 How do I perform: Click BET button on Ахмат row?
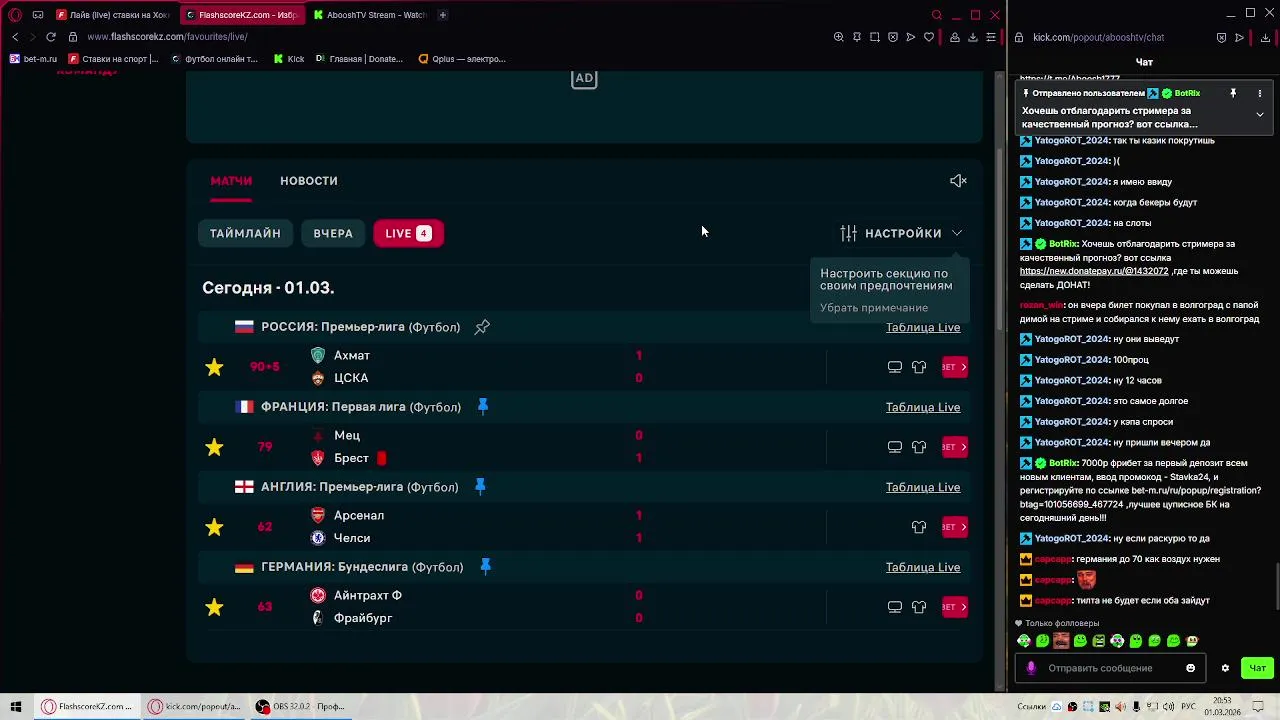955,367
